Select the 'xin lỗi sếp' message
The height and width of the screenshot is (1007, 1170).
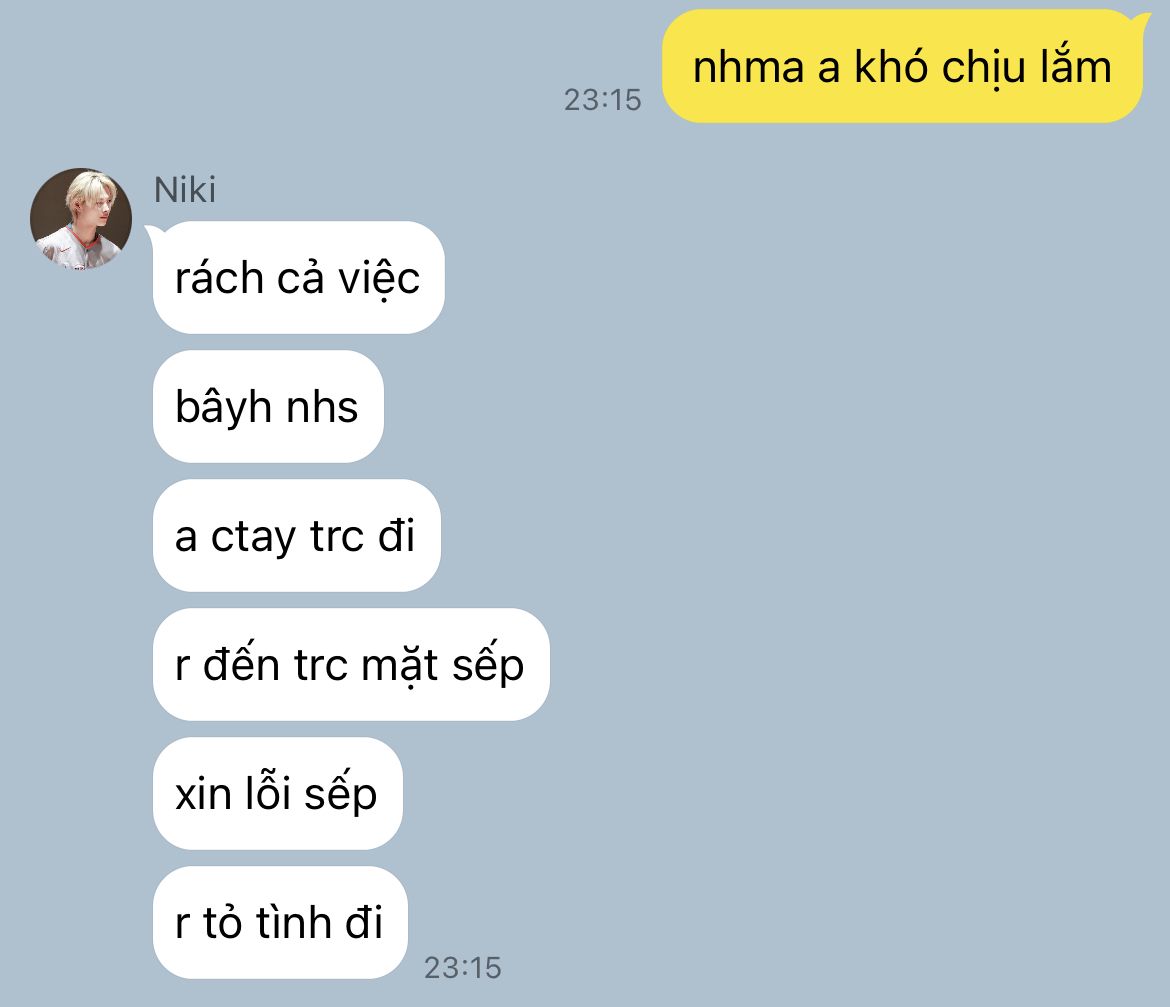tap(278, 794)
